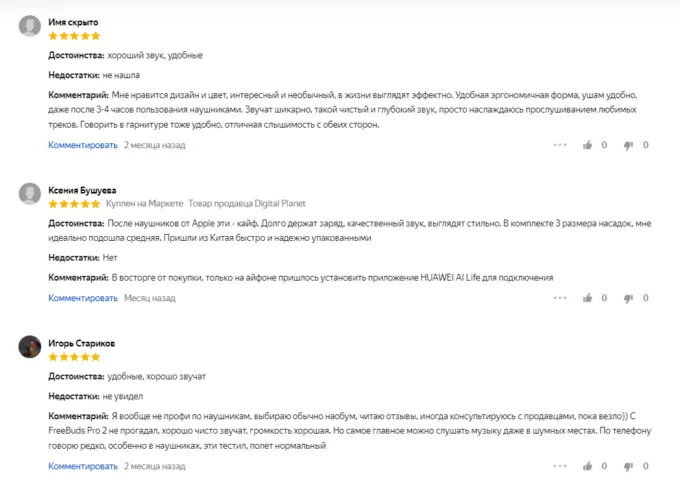The image size is (680, 494).
Task: Open more options for Ксения Бушуева's review
Action: click(560, 298)
